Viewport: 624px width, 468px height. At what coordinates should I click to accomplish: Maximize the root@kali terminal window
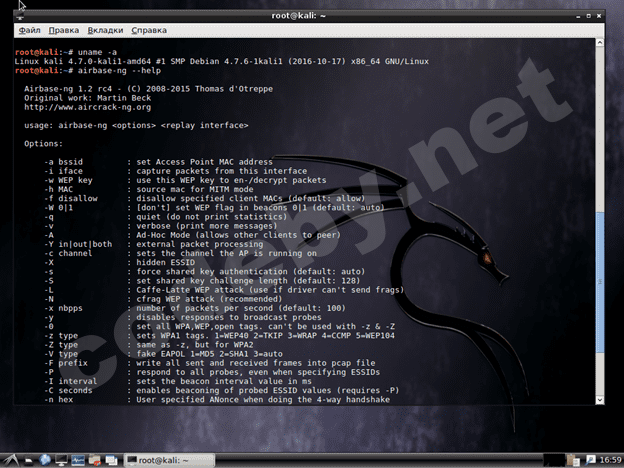pyautogui.click(x=588, y=16)
